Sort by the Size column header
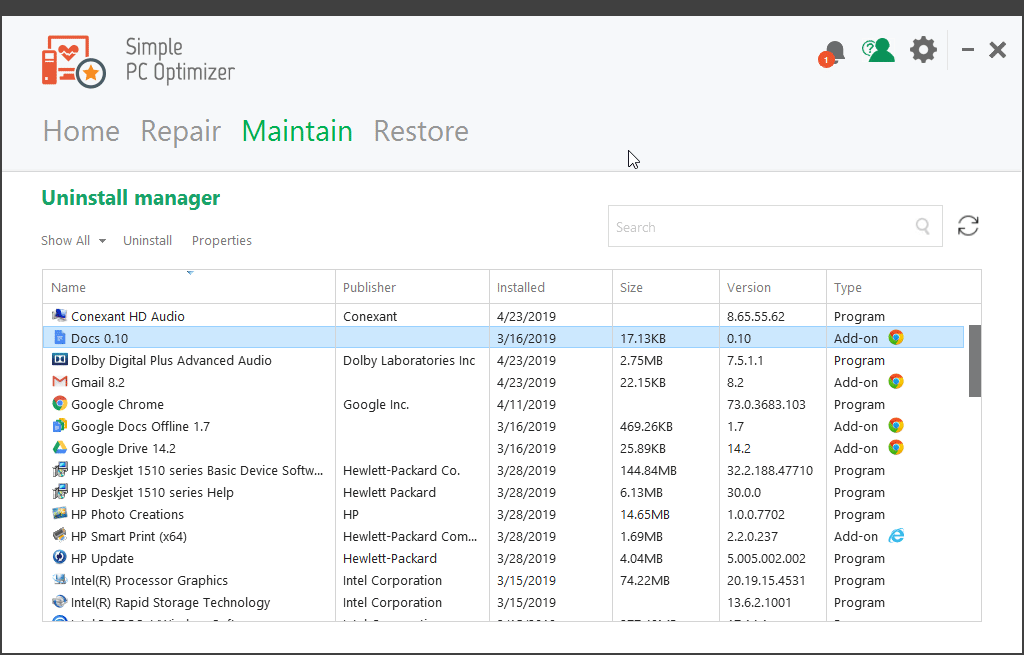 tap(665, 287)
